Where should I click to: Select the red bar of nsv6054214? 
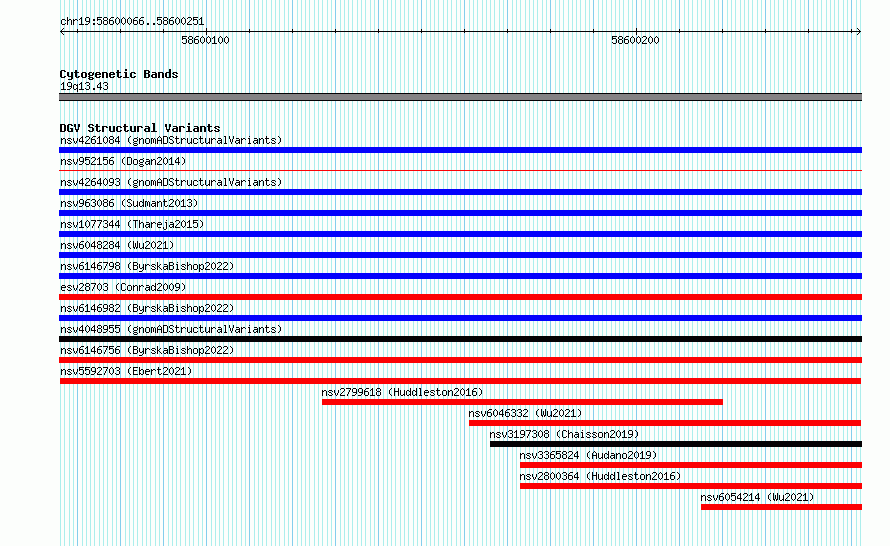click(x=781, y=507)
